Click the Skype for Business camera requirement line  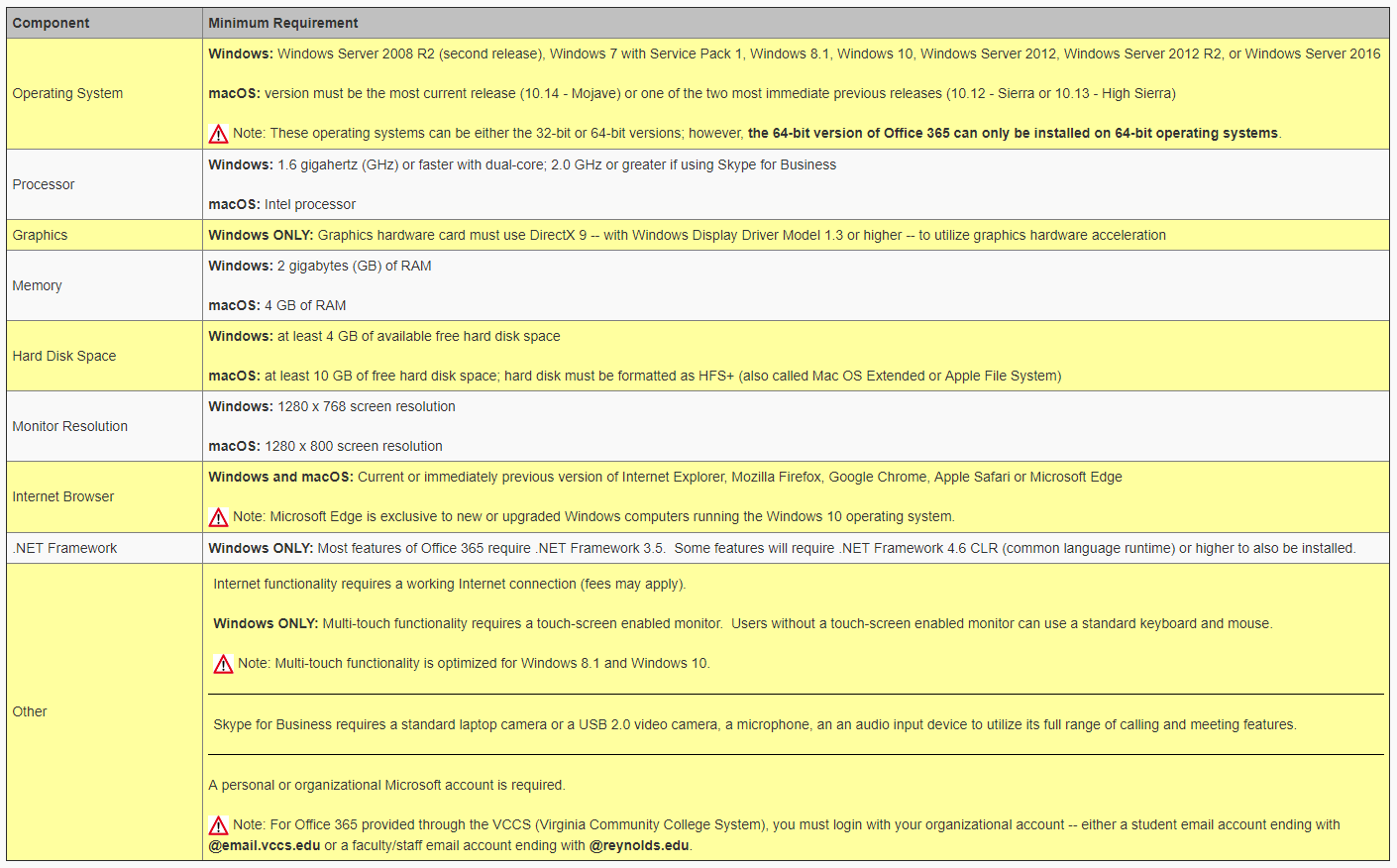754,724
